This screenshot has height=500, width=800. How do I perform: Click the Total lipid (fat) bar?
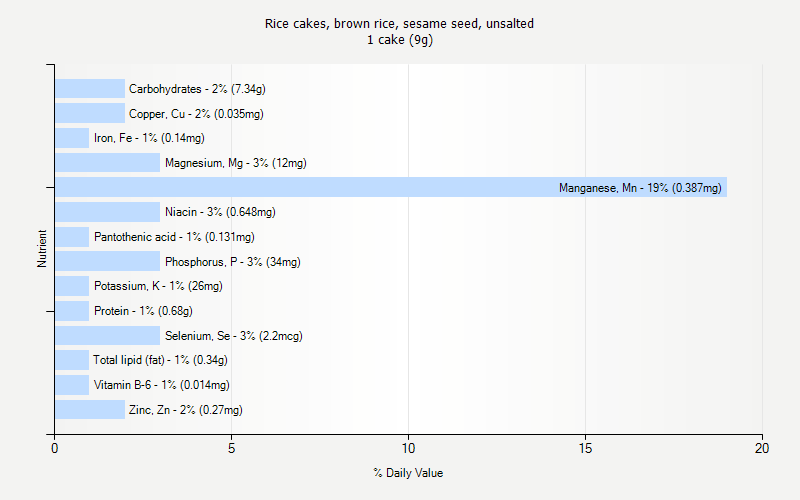(x=72, y=360)
